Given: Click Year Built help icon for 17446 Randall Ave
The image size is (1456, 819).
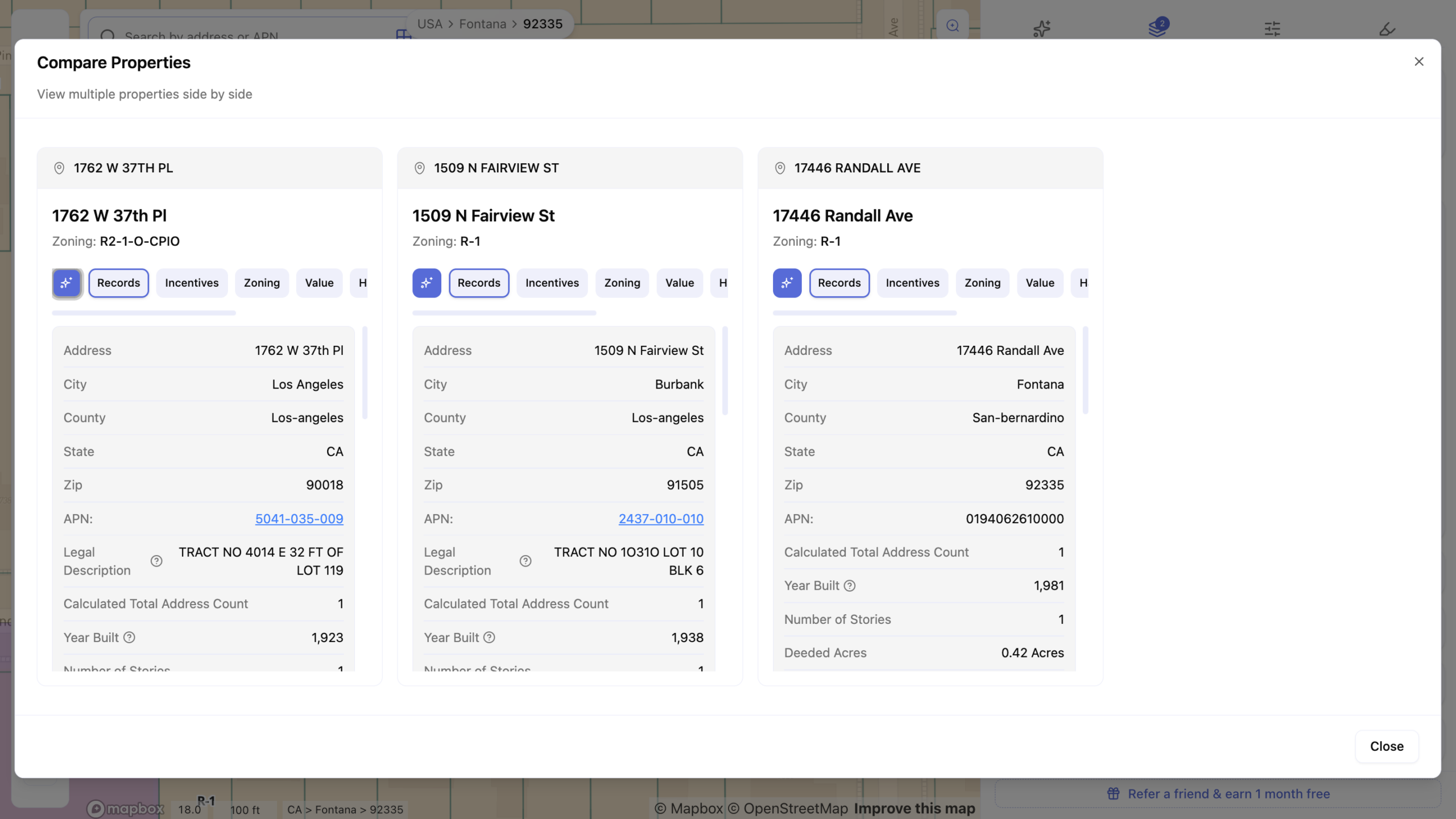Looking at the screenshot, I should 850,585.
